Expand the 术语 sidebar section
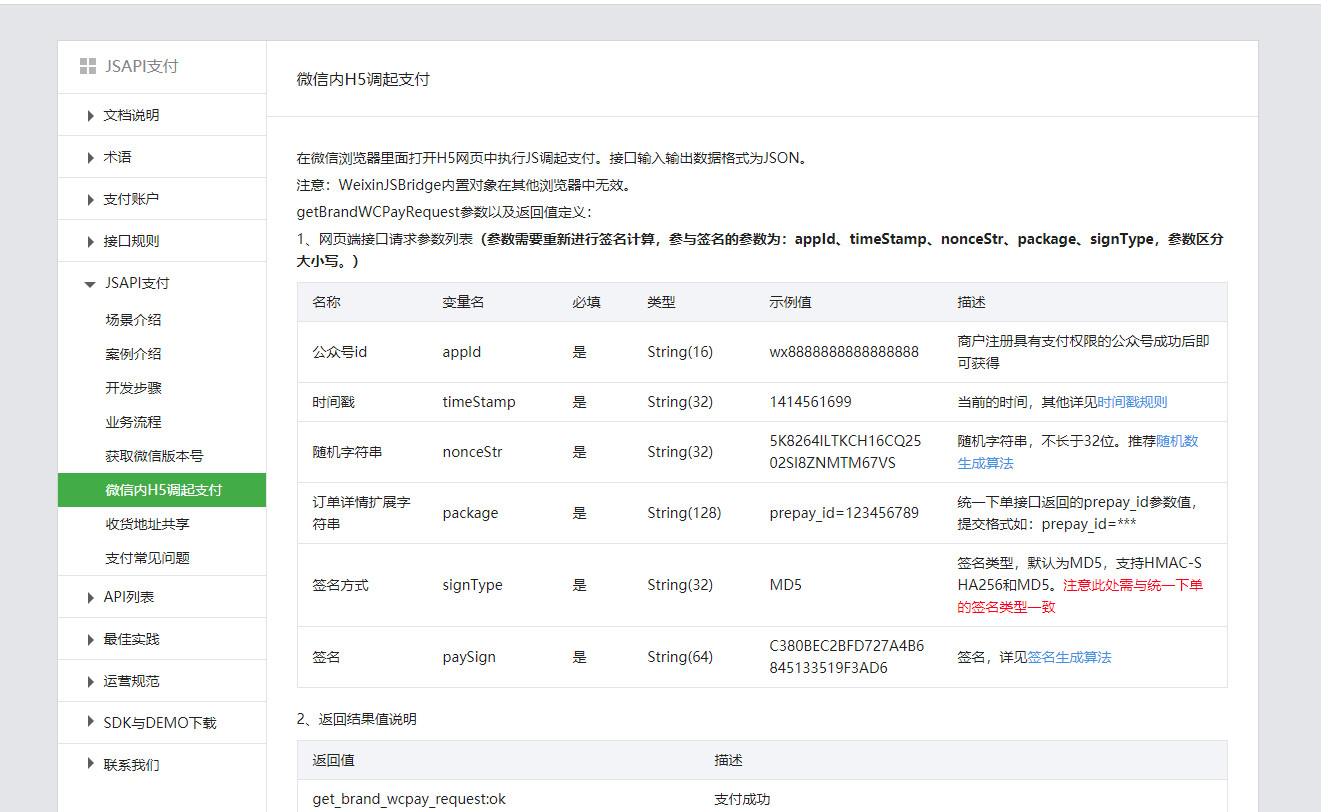Screen dimensions: 1321x812 [117, 158]
